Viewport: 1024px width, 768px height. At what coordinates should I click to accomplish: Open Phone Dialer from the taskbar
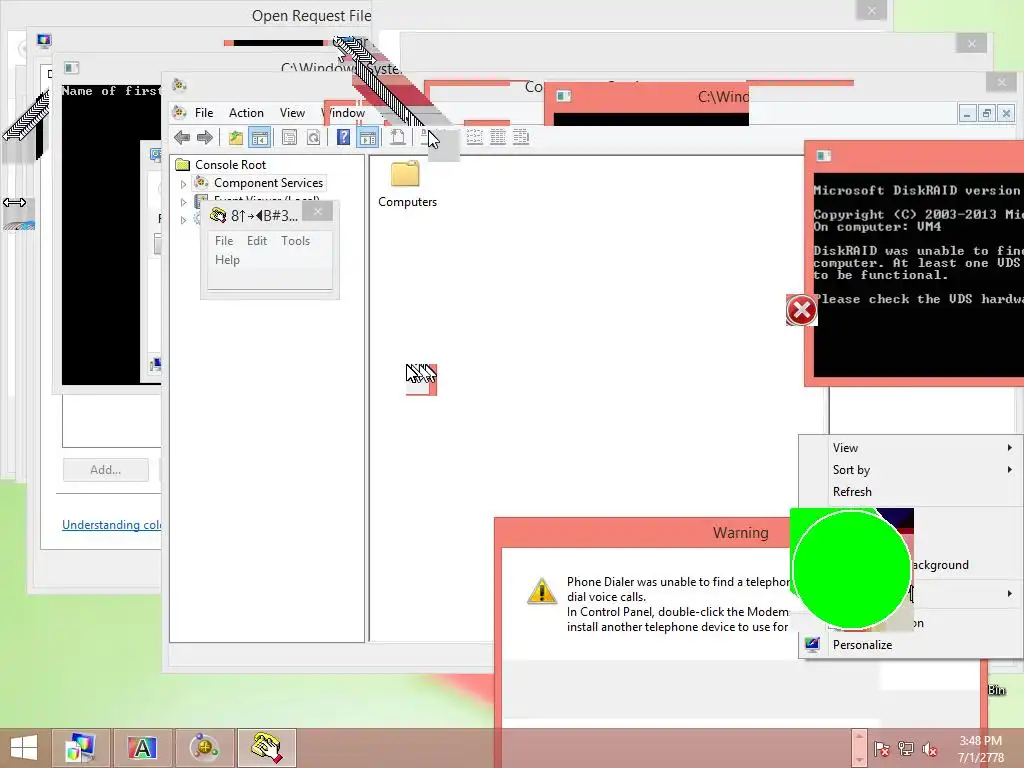(266, 748)
